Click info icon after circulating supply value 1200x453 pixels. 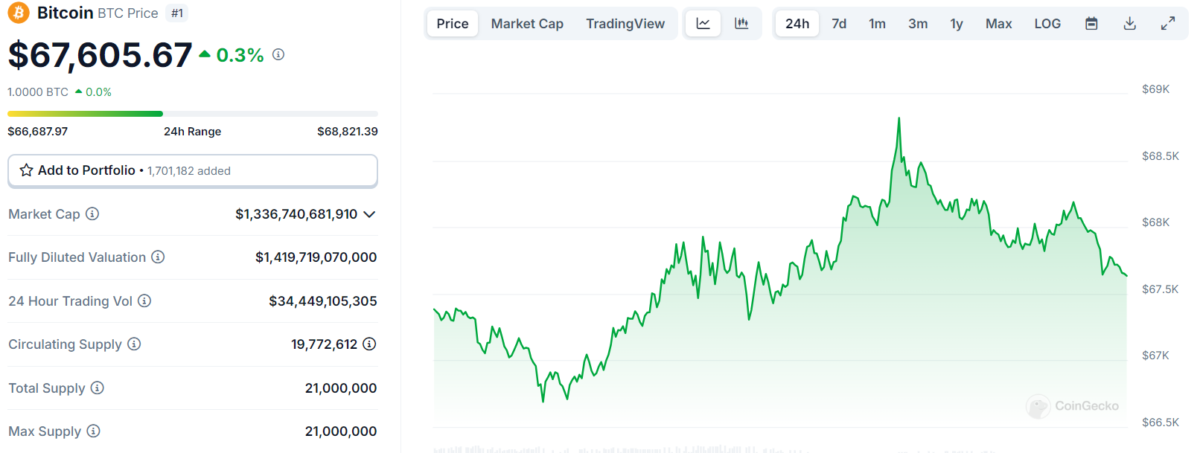click(369, 344)
